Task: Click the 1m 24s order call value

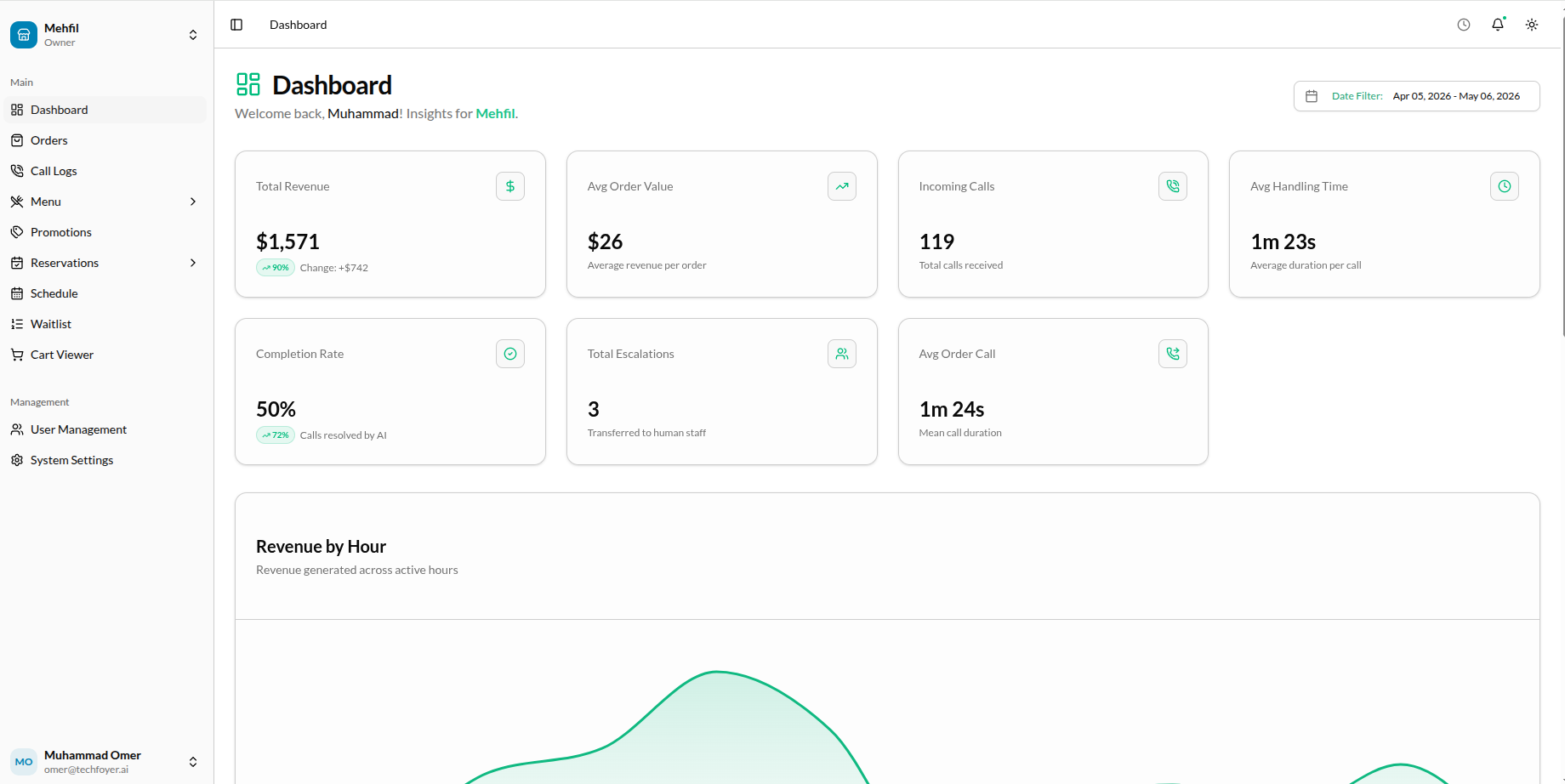Action: 952,409
